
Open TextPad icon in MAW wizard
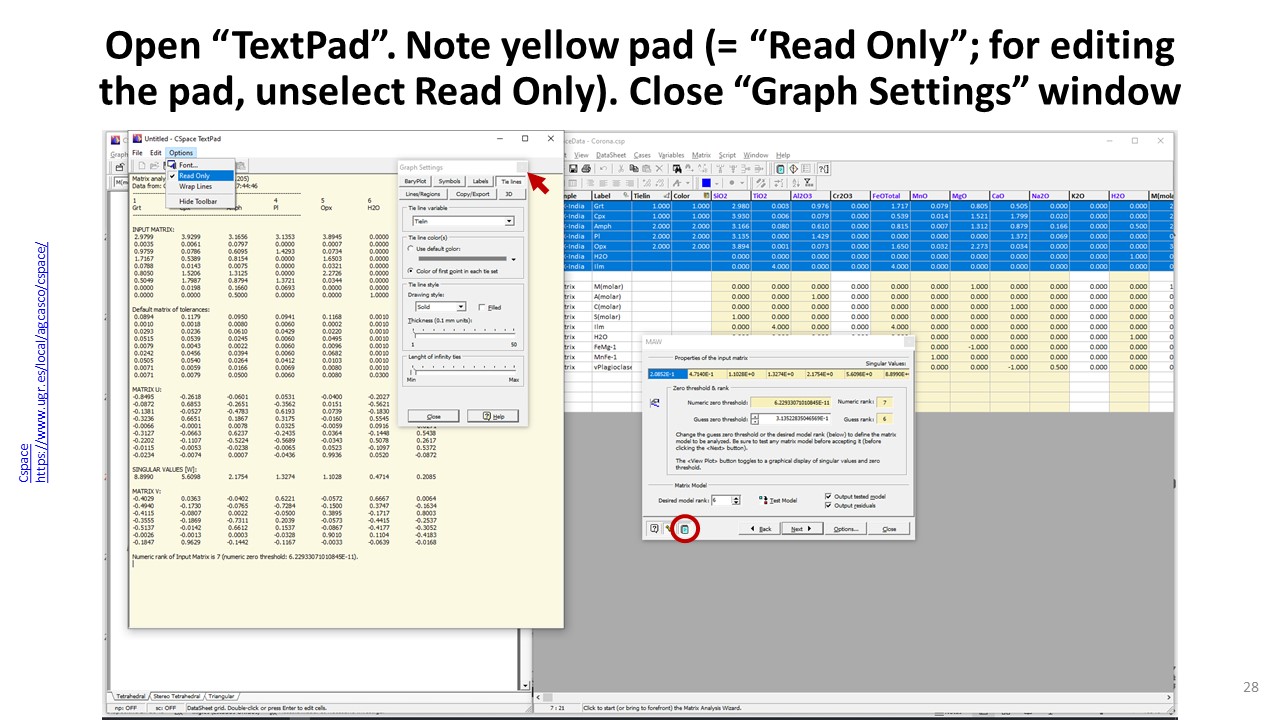pos(685,528)
